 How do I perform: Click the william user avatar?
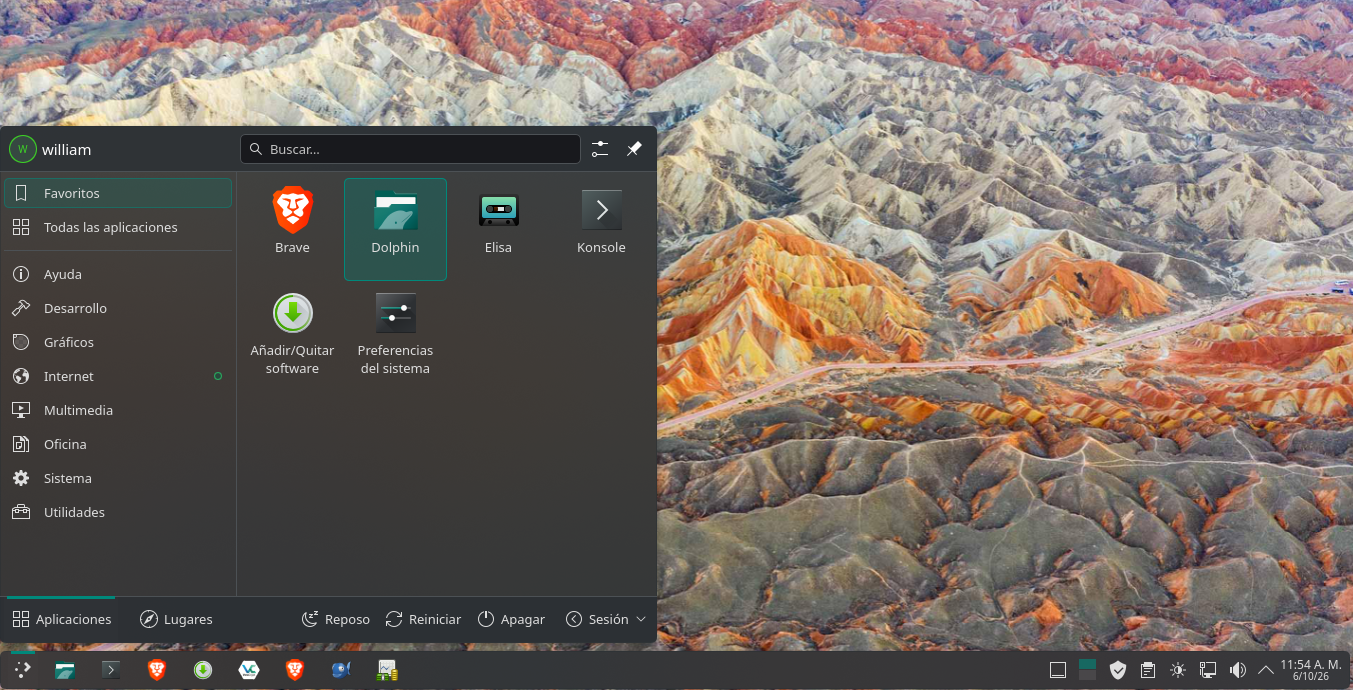point(22,149)
